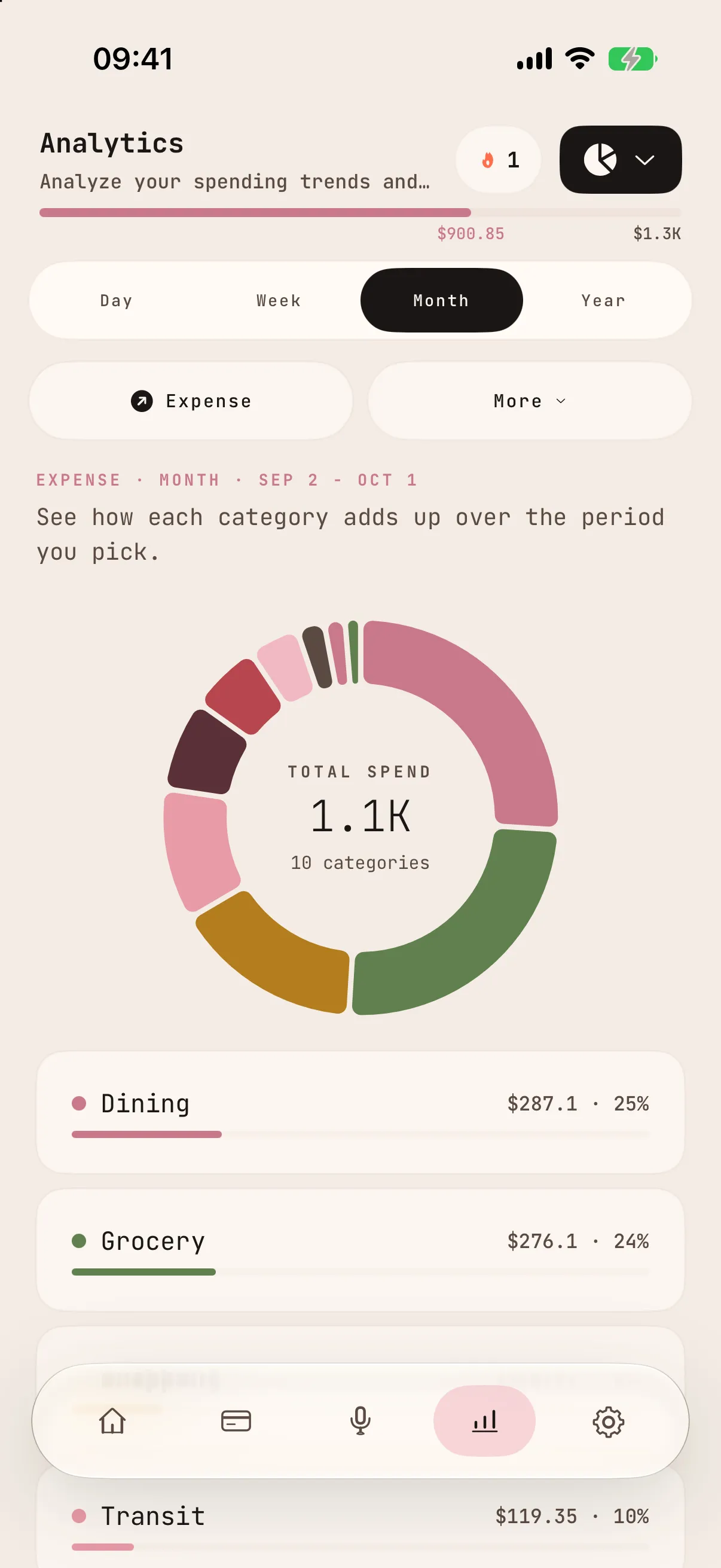
Task: Tap the flame streak badge
Action: [499, 160]
